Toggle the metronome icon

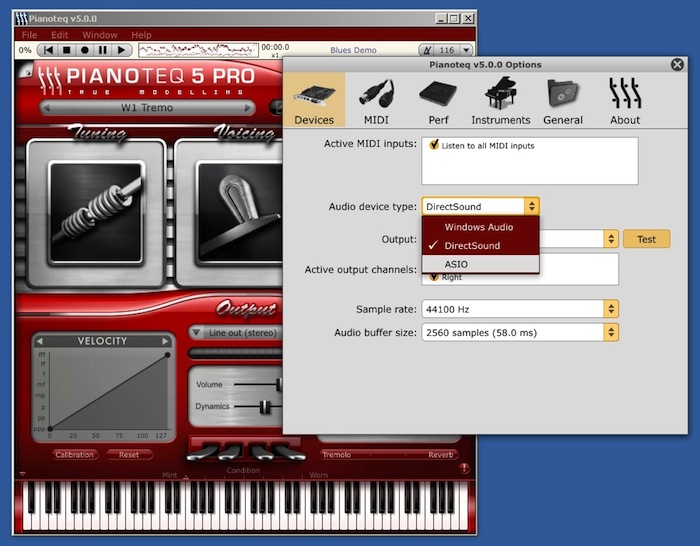(x=427, y=50)
